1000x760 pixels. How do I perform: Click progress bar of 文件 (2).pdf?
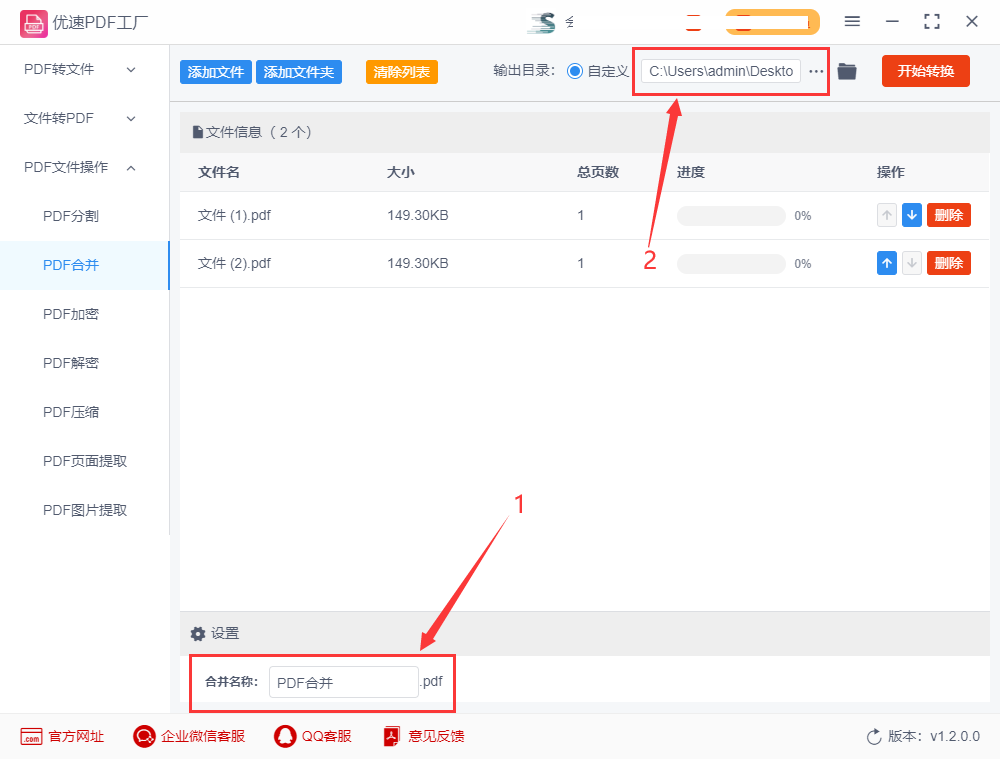pos(731,263)
